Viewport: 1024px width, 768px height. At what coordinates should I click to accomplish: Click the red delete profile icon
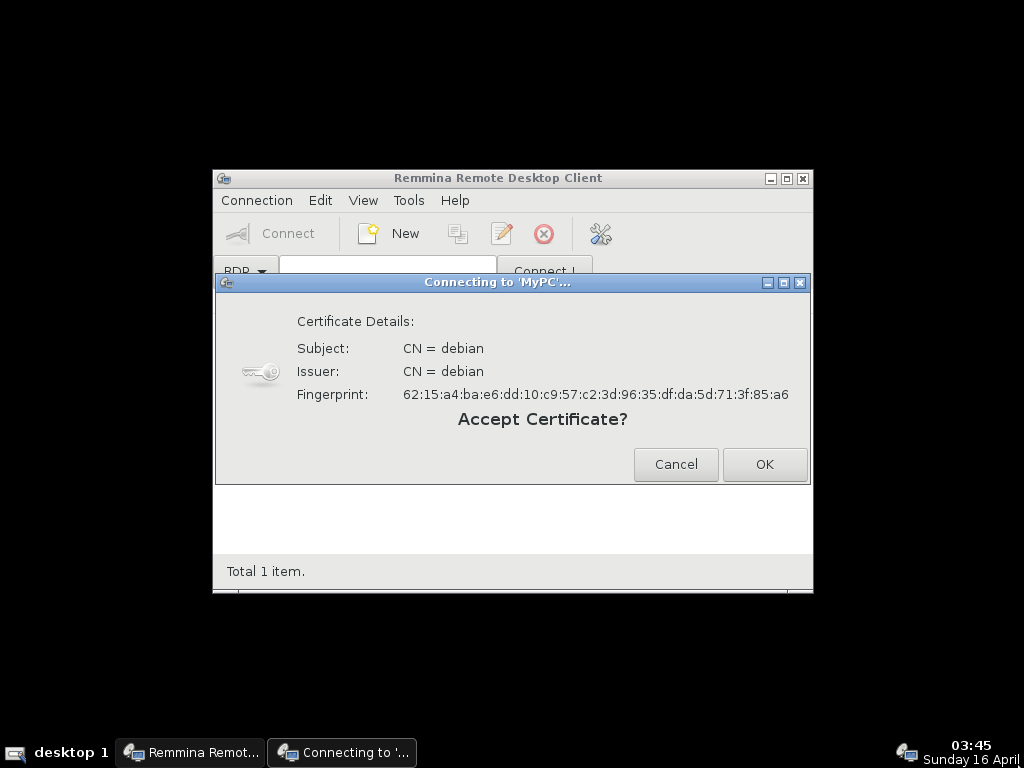click(544, 234)
